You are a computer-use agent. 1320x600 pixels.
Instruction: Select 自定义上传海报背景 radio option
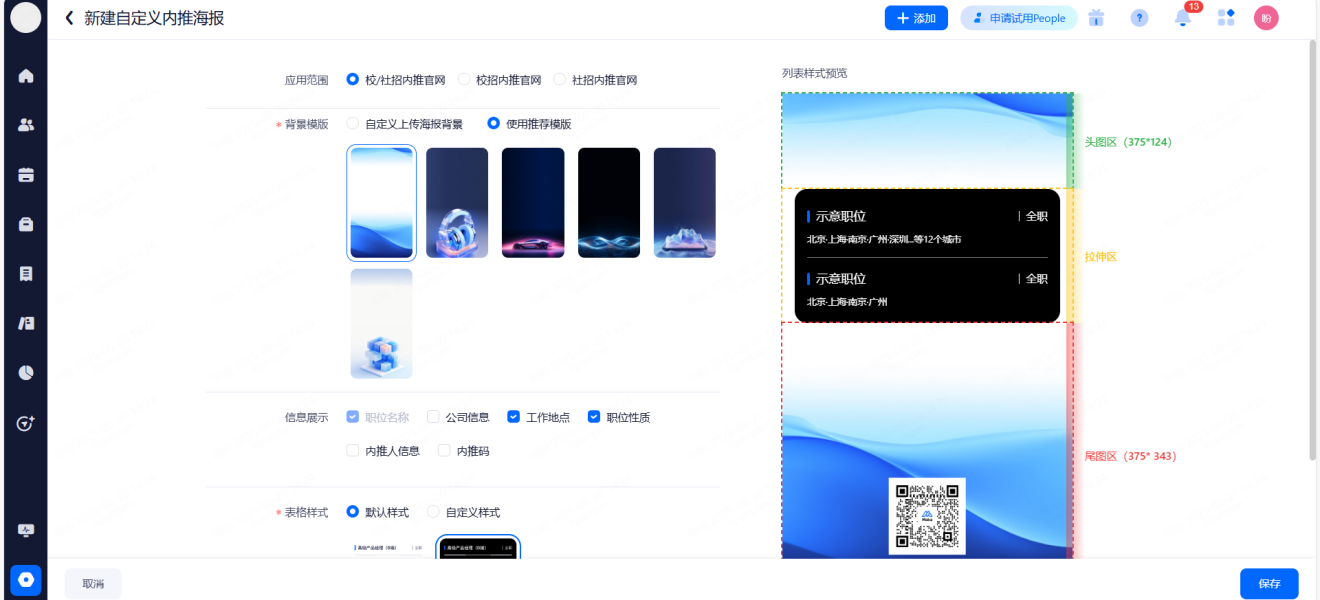click(352, 124)
